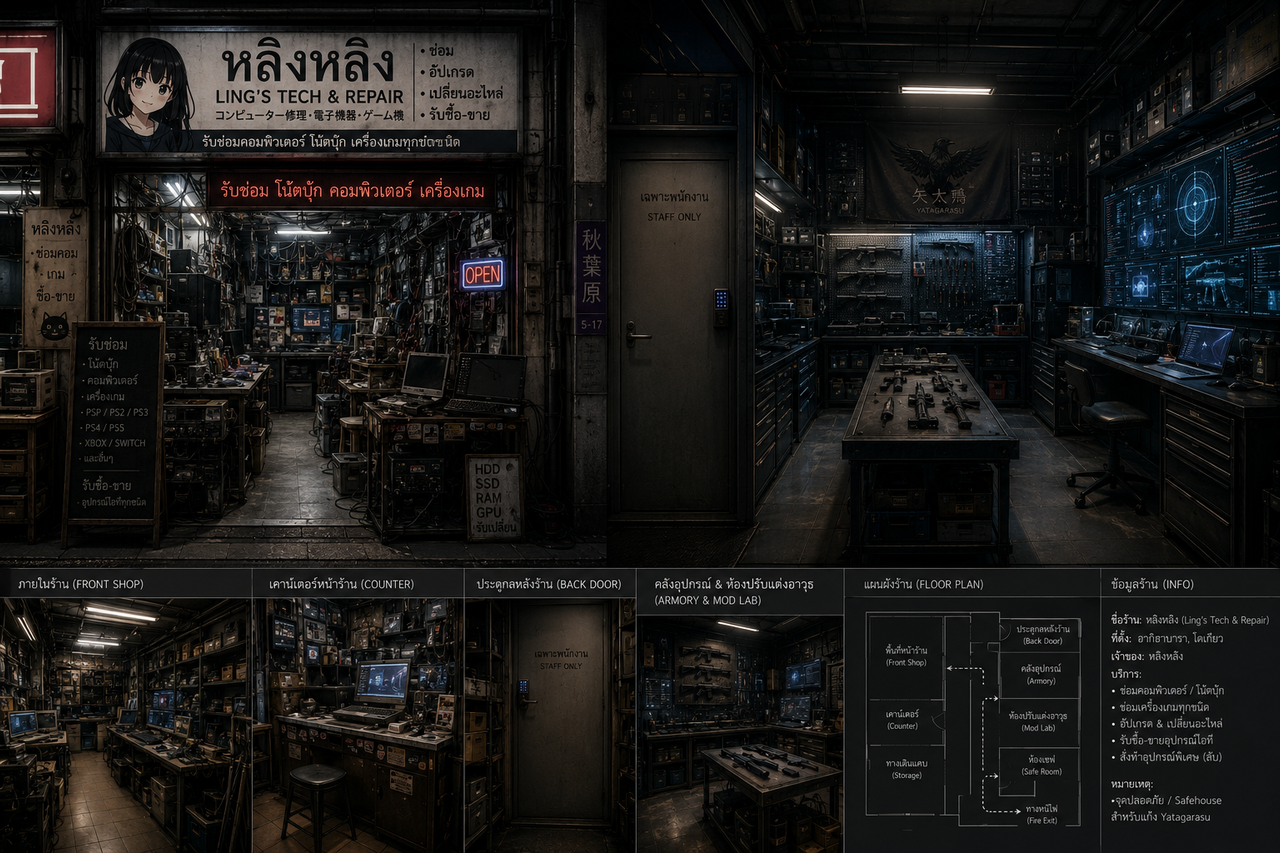Open the Armory & Mod Lab thumbnail
Image resolution: width=1280 pixels, height=853 pixels.
(740, 734)
